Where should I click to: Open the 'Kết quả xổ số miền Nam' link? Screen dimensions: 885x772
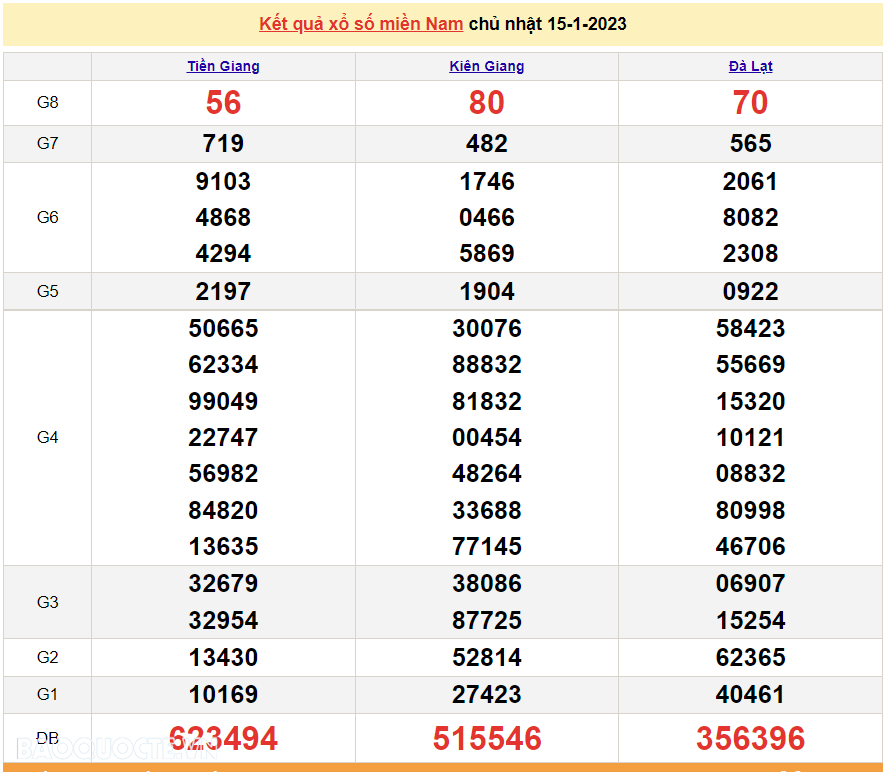pyautogui.click(x=360, y=24)
